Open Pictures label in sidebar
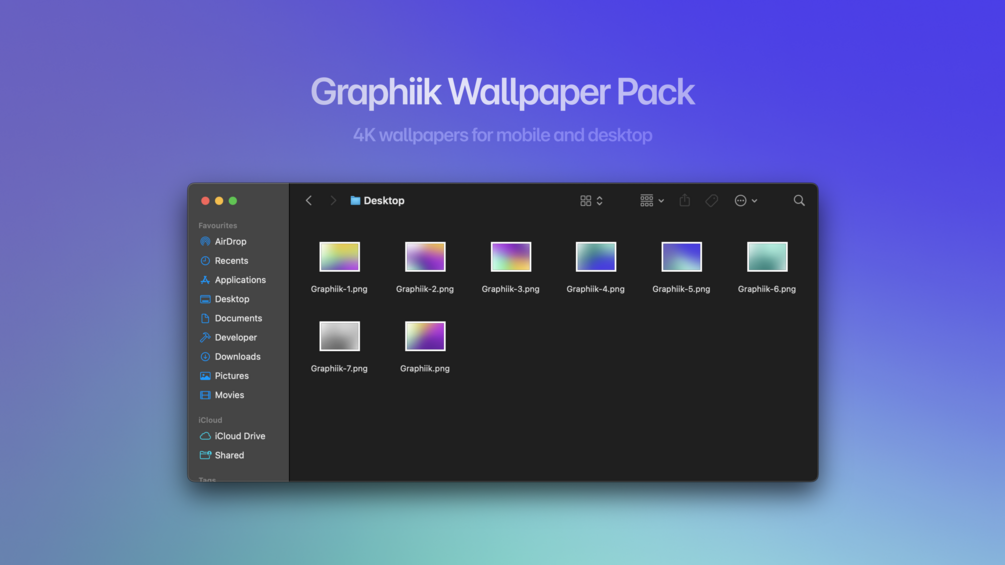The image size is (1005, 565). 232,376
